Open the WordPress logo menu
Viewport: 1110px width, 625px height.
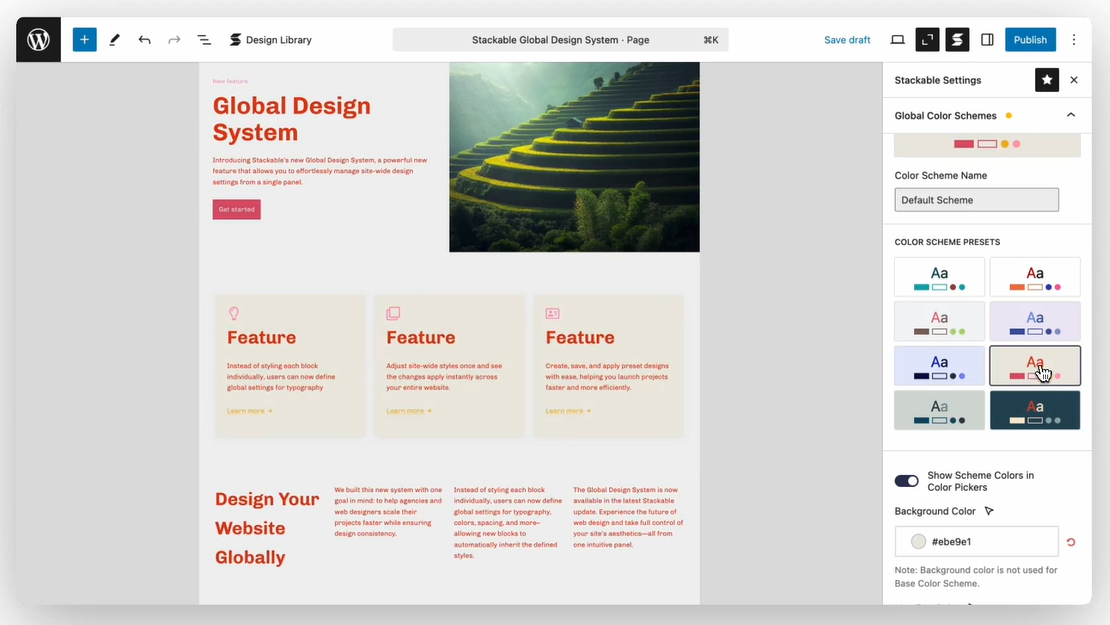37,39
